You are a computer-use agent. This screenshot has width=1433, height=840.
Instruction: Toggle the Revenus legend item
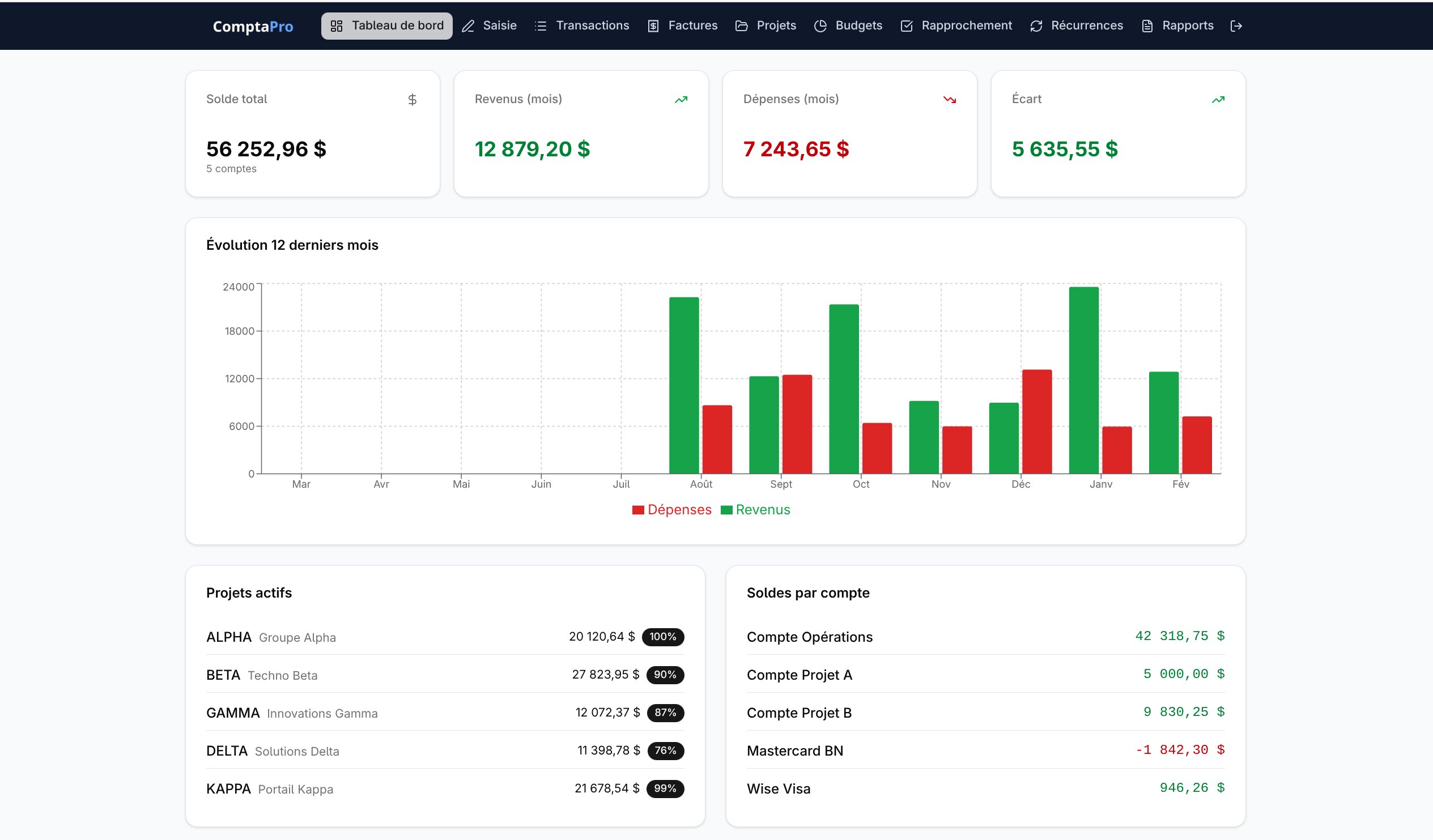click(755, 510)
